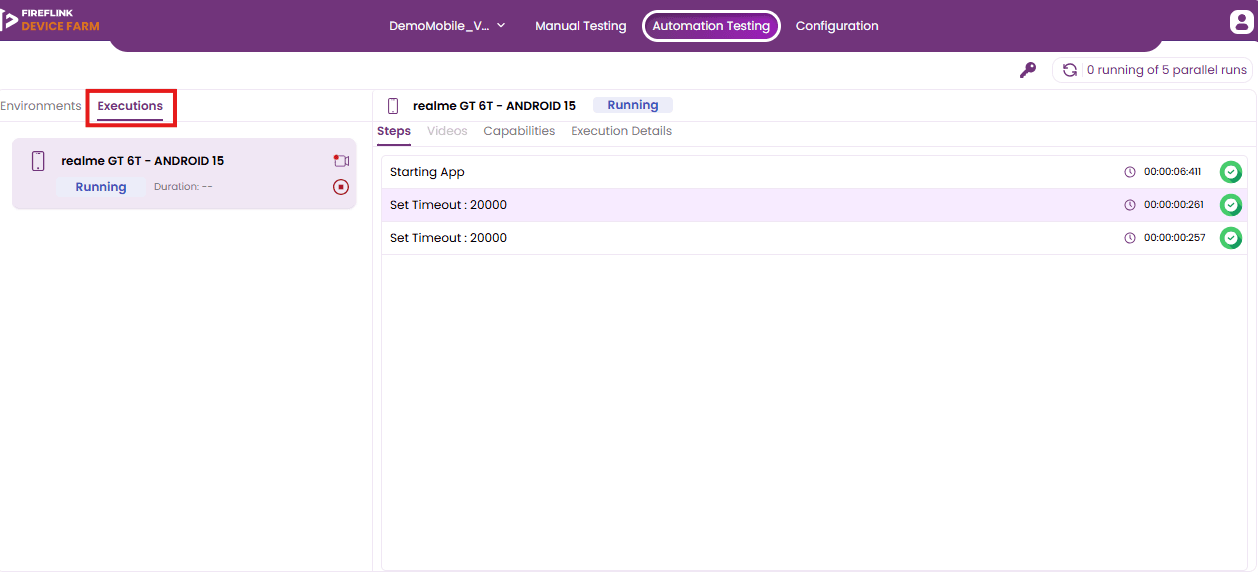
Task: Click the green status of the first Set Timeout step
Action: click(1231, 205)
